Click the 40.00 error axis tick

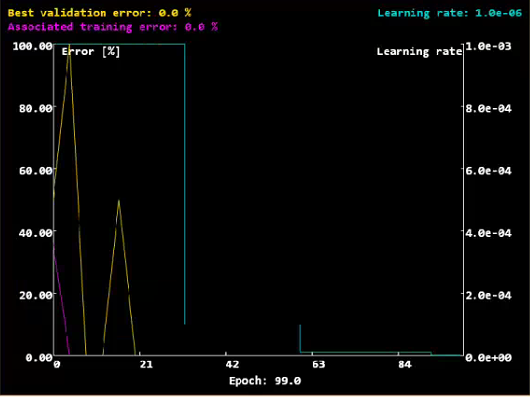point(36,233)
